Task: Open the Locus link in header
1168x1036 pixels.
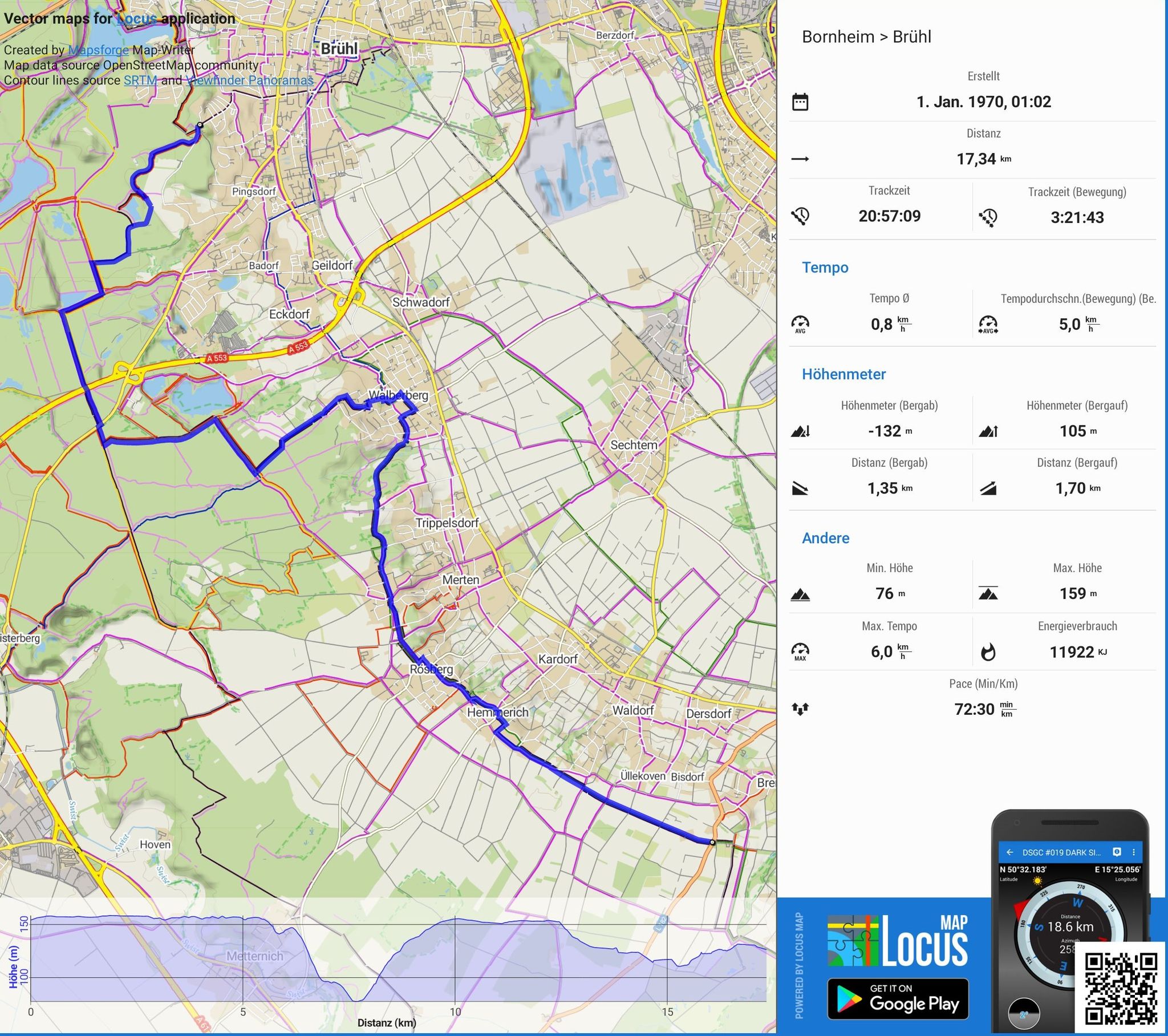Action: pos(136,18)
